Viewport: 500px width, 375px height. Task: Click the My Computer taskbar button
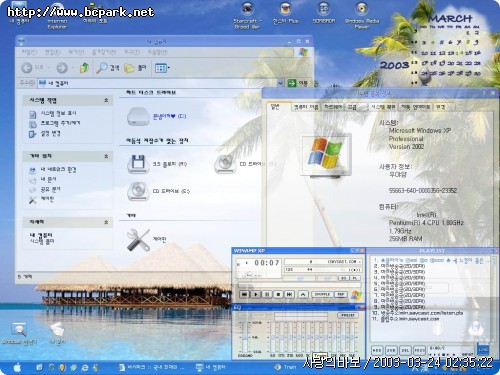(x=211, y=367)
